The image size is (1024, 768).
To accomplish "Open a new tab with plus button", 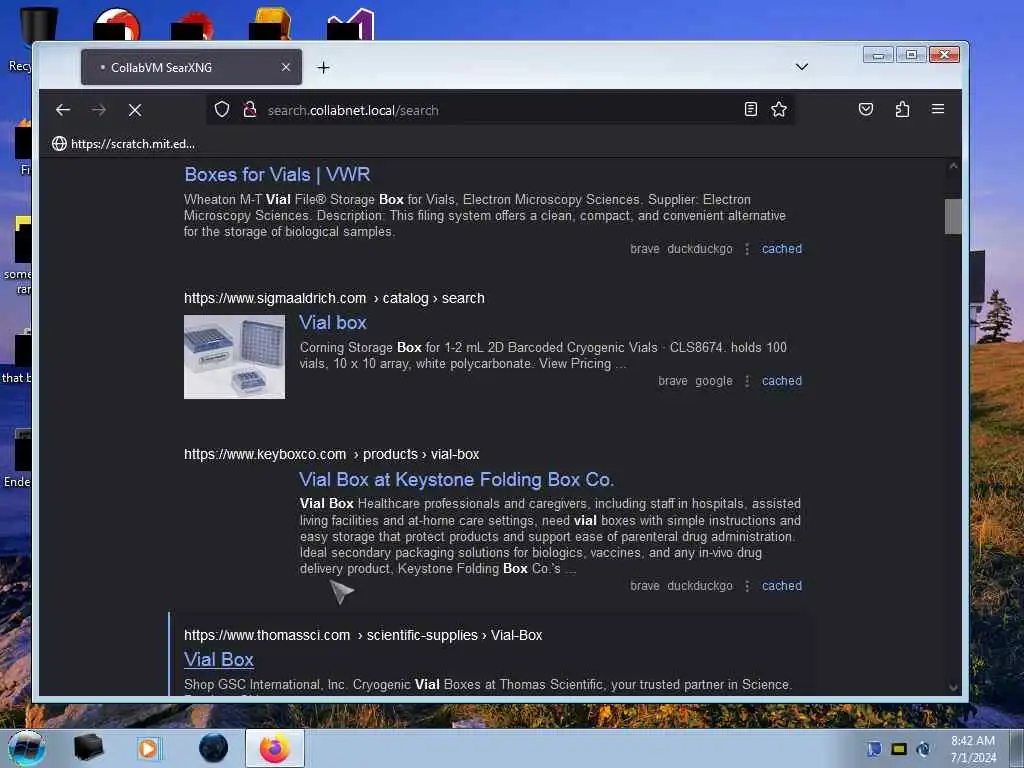I will point(323,67).
